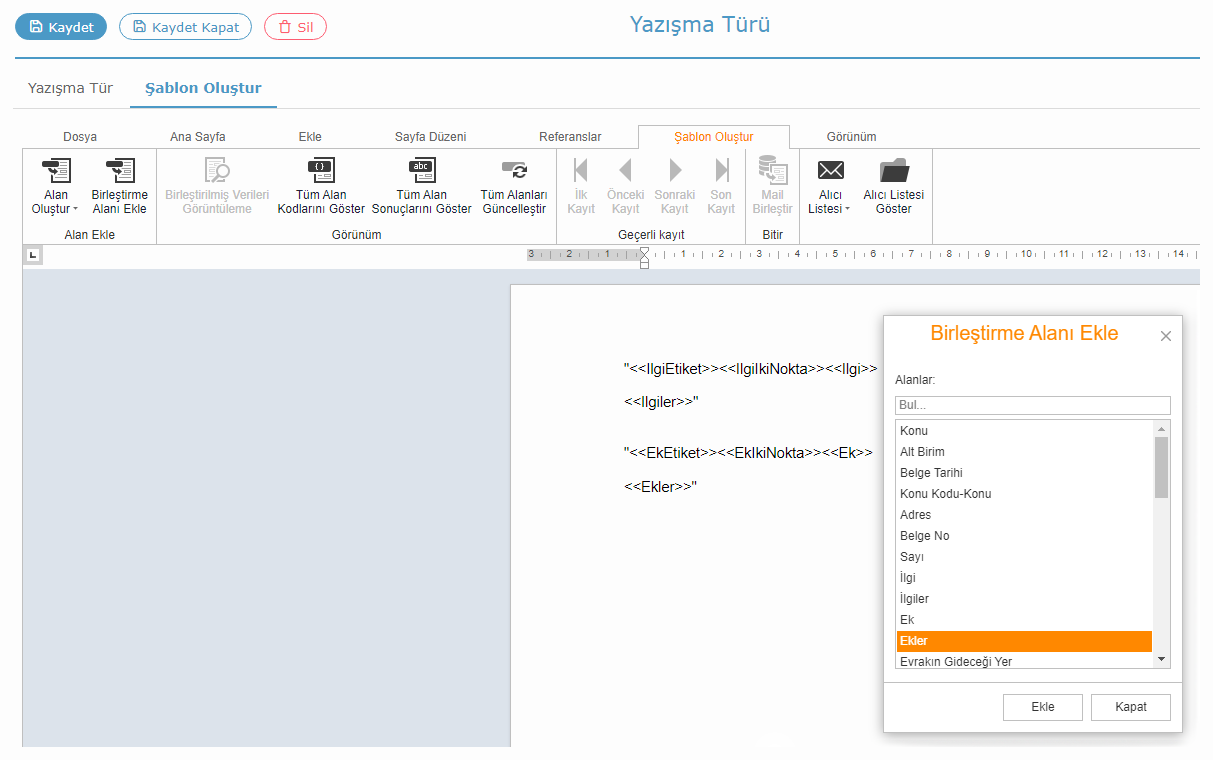
Task: Select the orange Şablon Oluştur ribbon tab
Action: 714,137
